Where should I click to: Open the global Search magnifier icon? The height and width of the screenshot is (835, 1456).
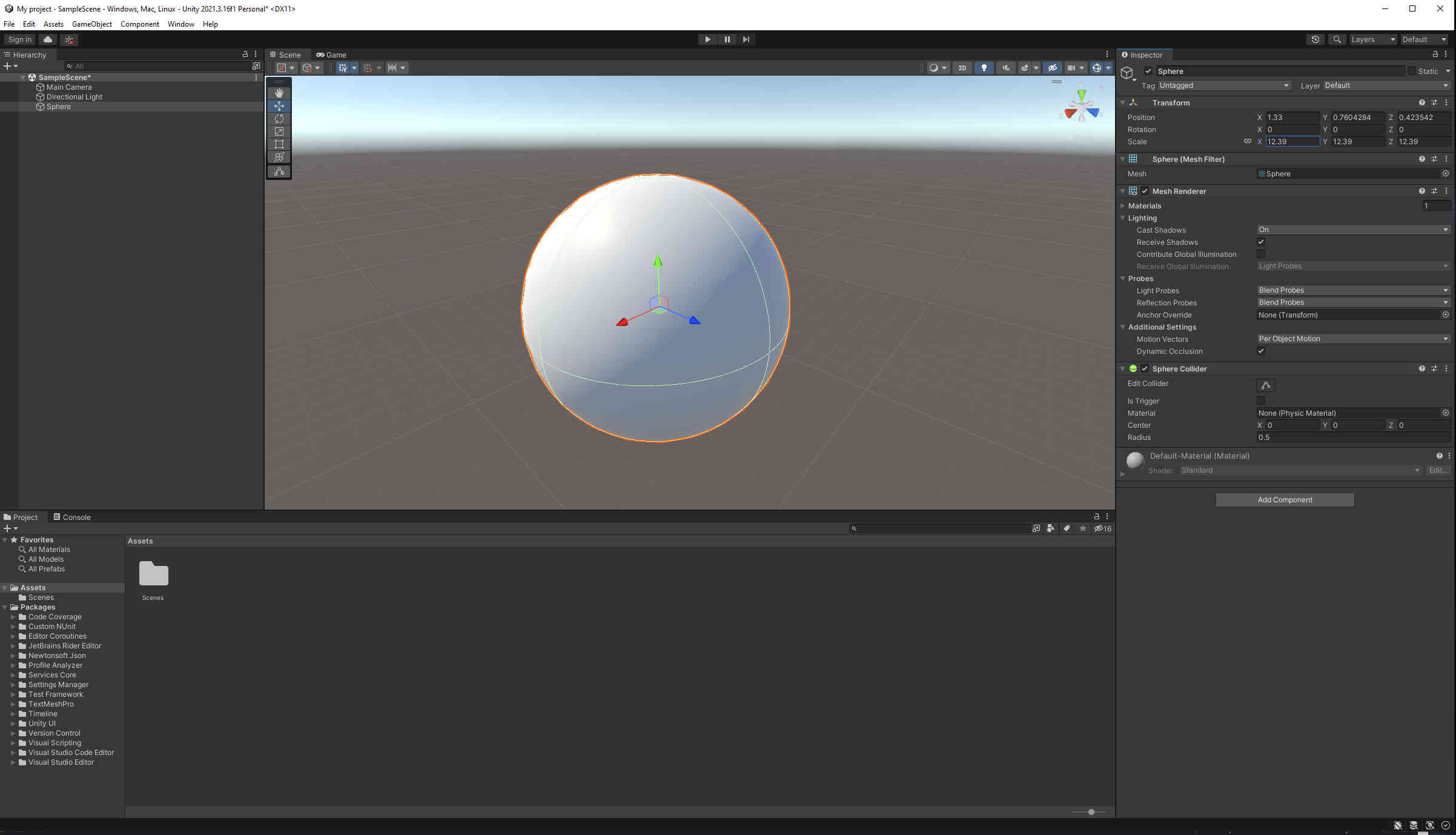1337,39
